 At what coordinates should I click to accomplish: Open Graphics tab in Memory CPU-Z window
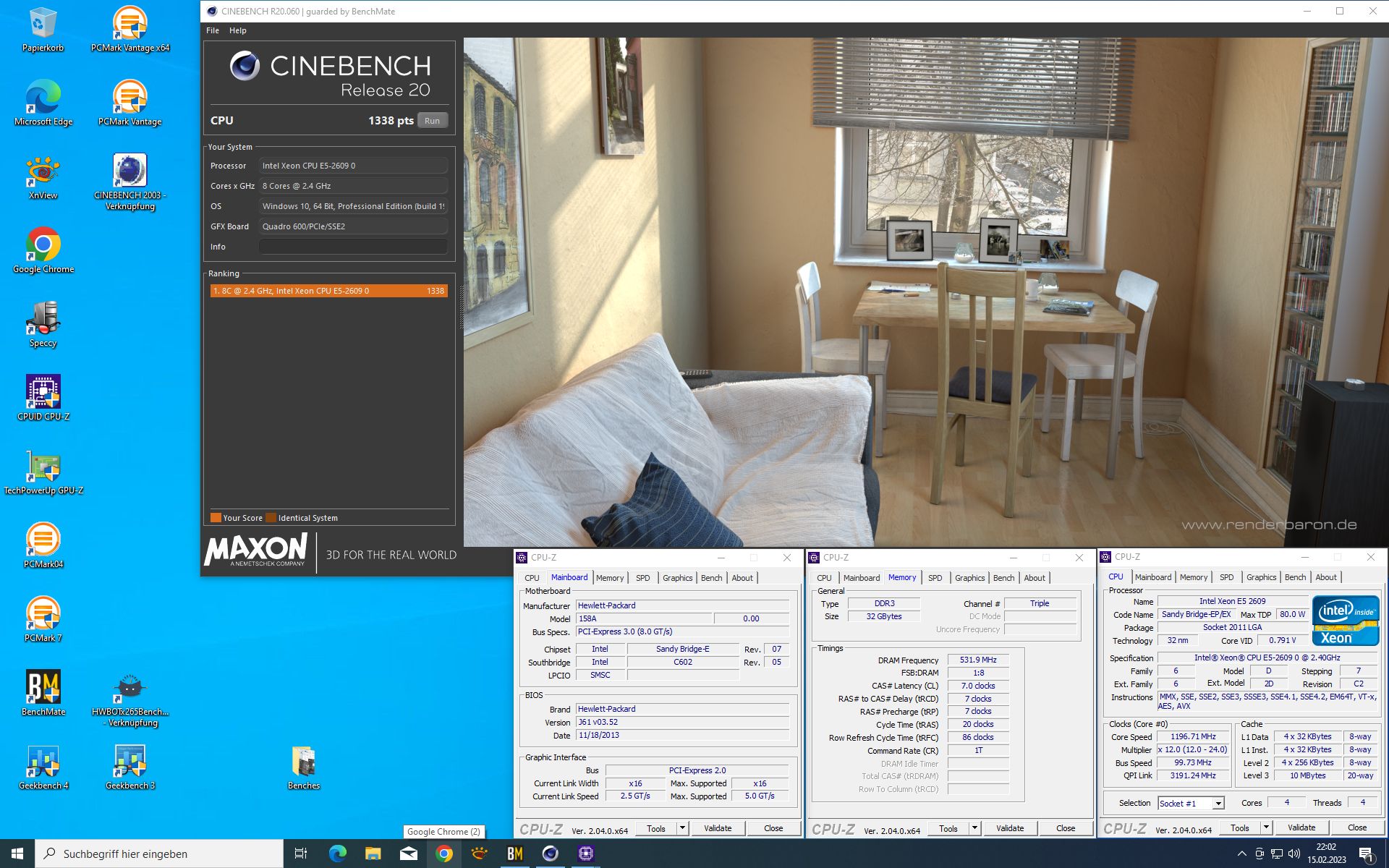click(x=969, y=578)
